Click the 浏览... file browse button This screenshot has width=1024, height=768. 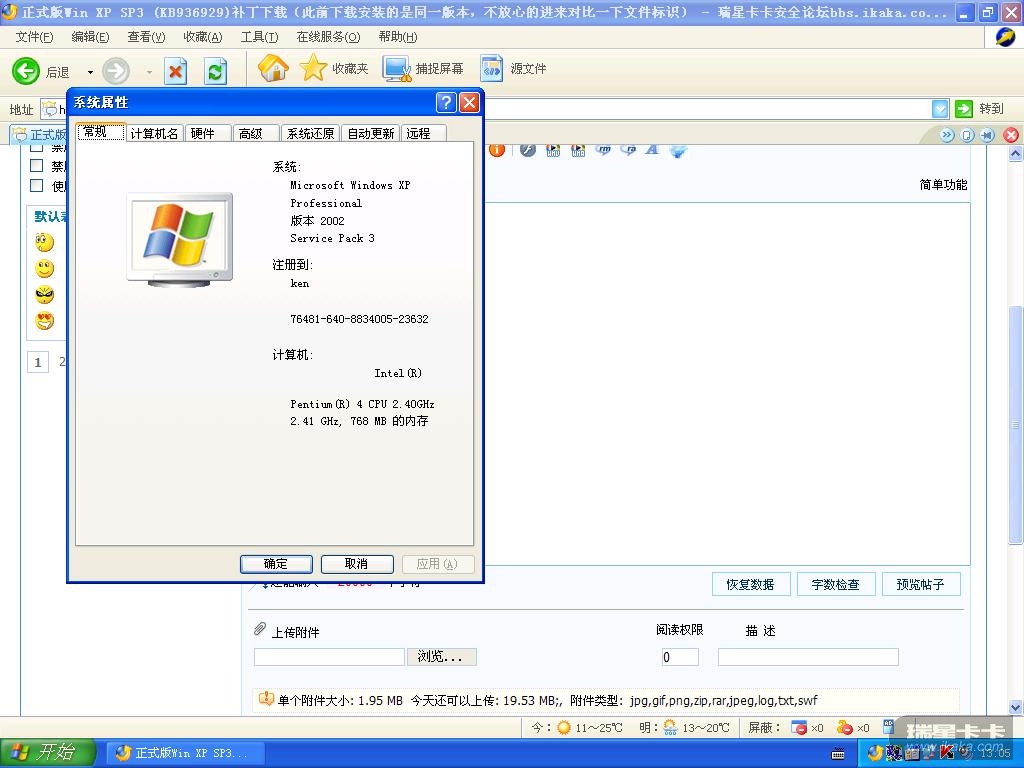pos(441,656)
